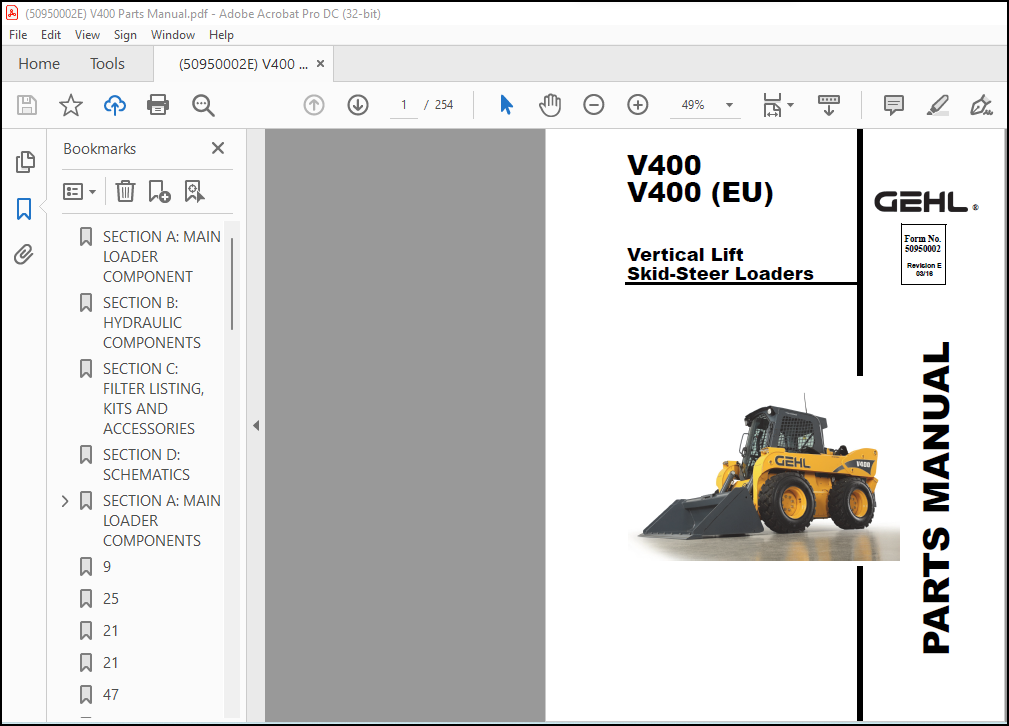
Task: Print the document using printer icon
Action: click(x=158, y=105)
